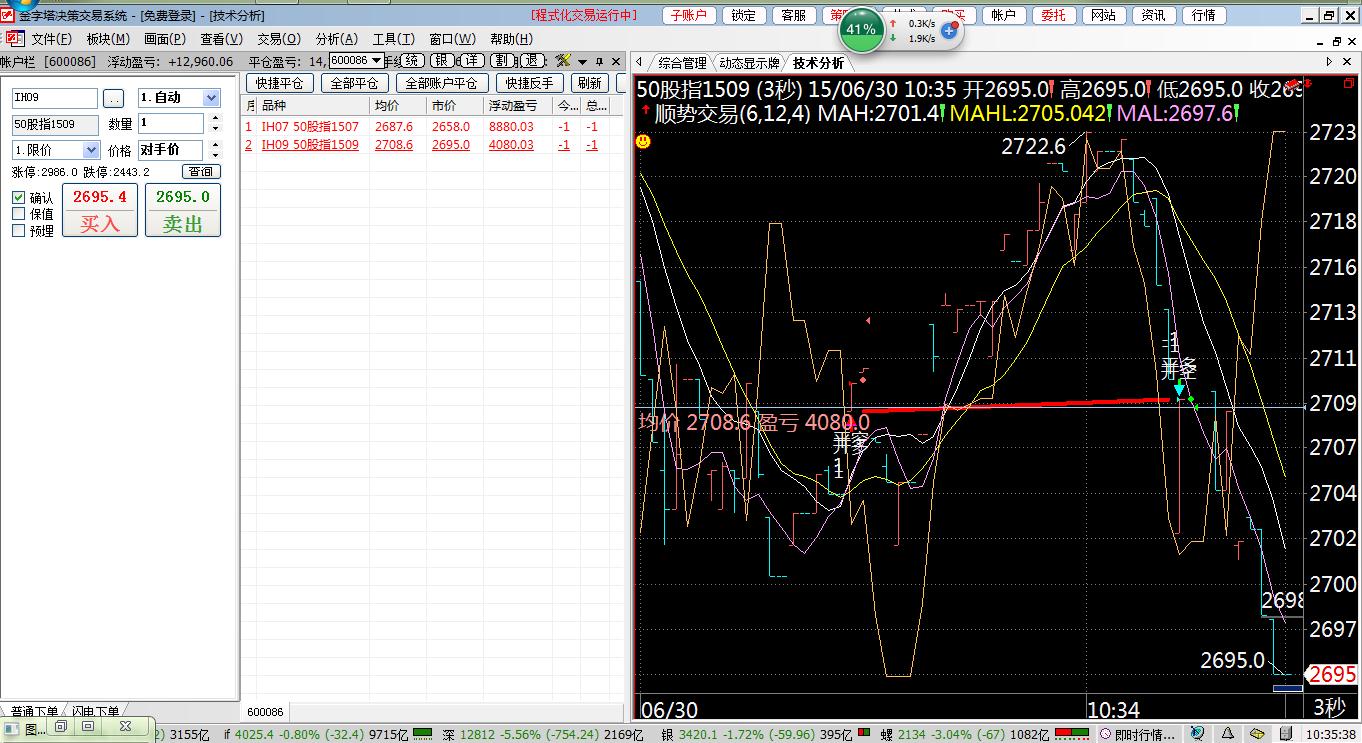The height and width of the screenshot is (743, 1362).
Task: Open the 工具(T) menu
Action: [x=393, y=39]
